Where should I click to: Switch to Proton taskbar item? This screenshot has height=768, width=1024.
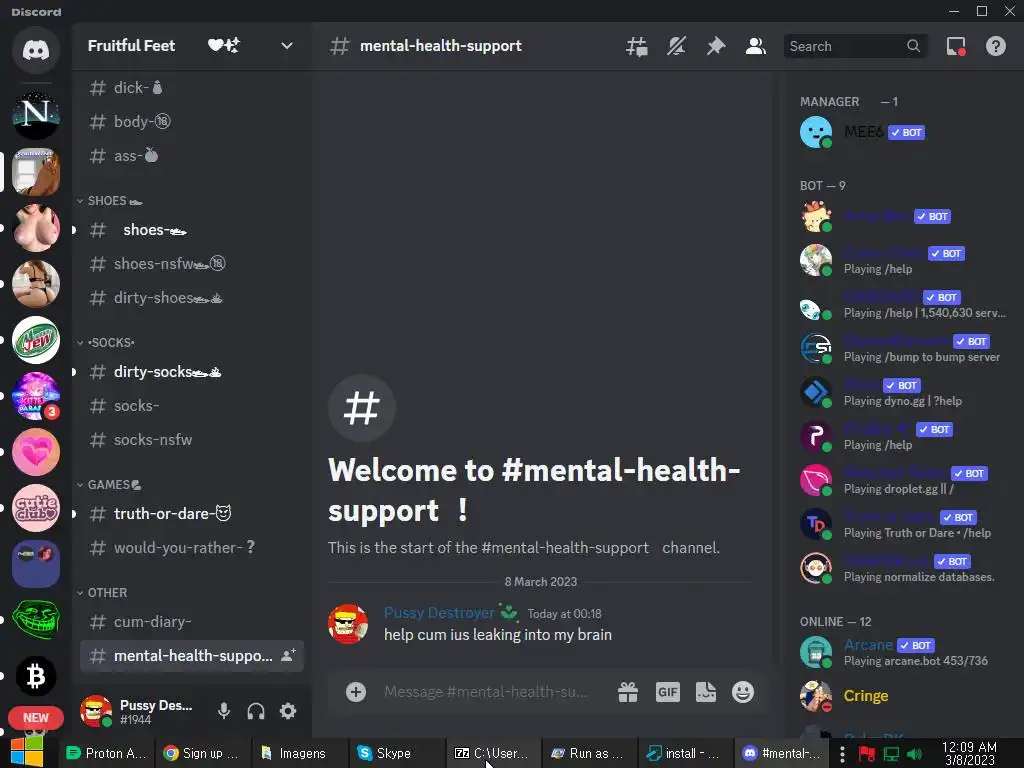click(108, 753)
